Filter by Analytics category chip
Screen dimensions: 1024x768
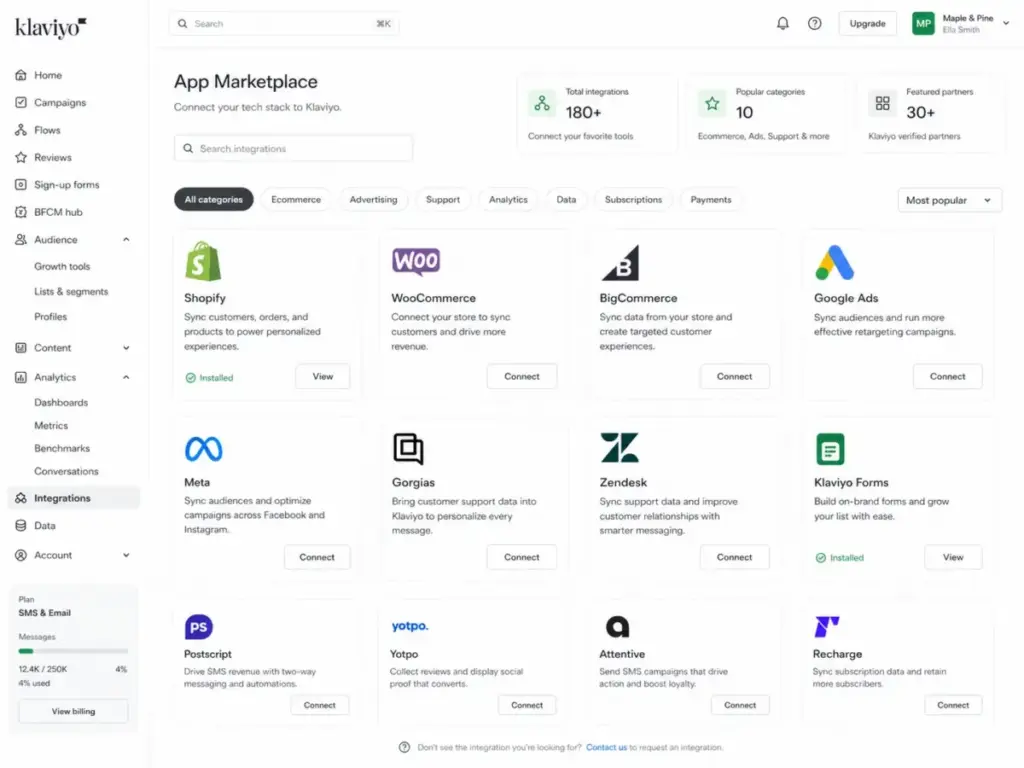coord(508,200)
